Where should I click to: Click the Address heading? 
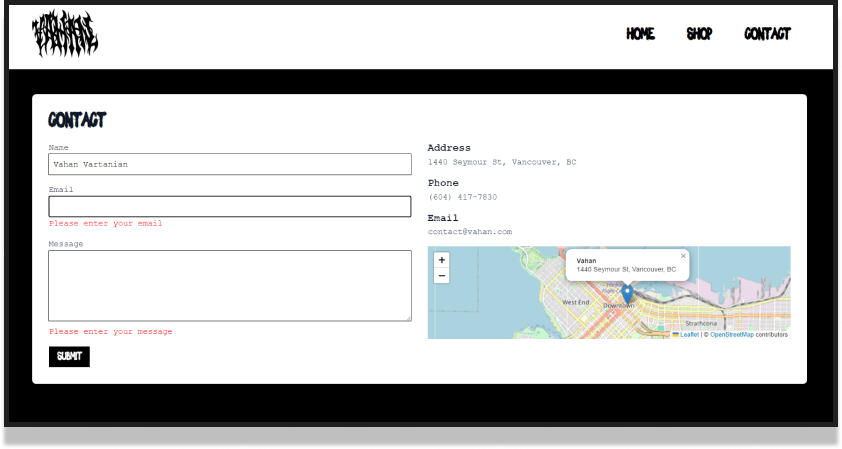[449, 148]
